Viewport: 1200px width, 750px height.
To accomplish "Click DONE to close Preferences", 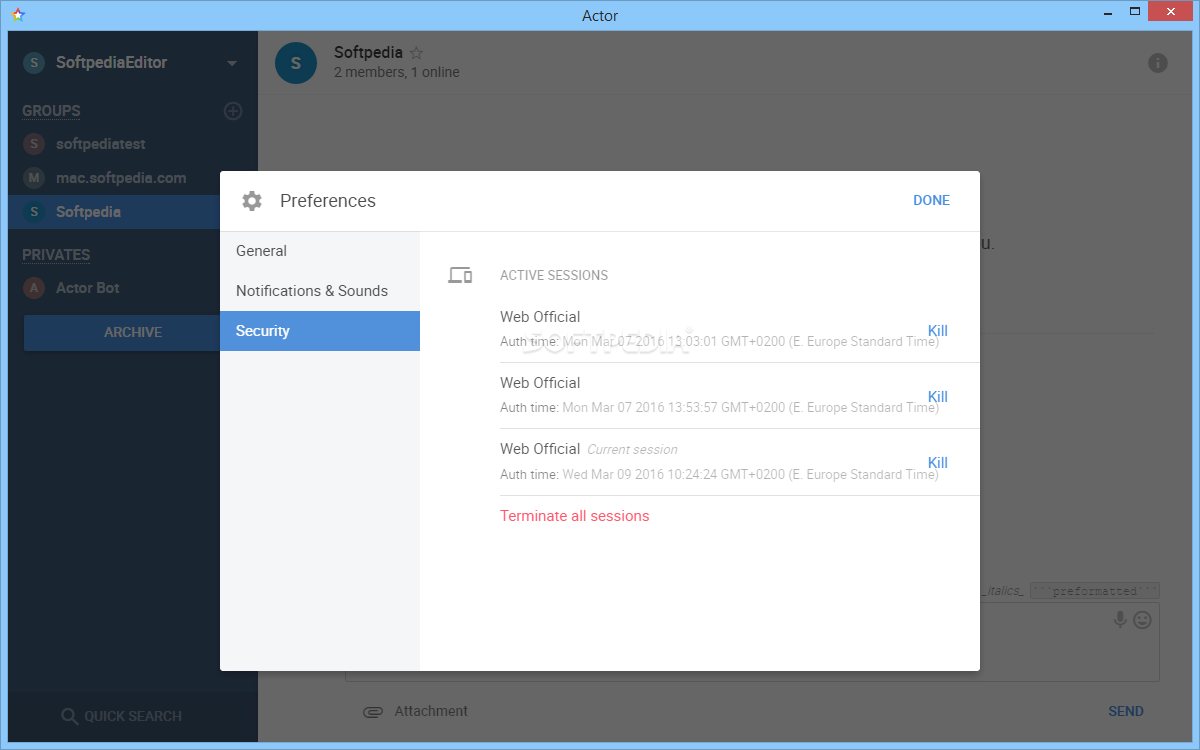I will [931, 200].
